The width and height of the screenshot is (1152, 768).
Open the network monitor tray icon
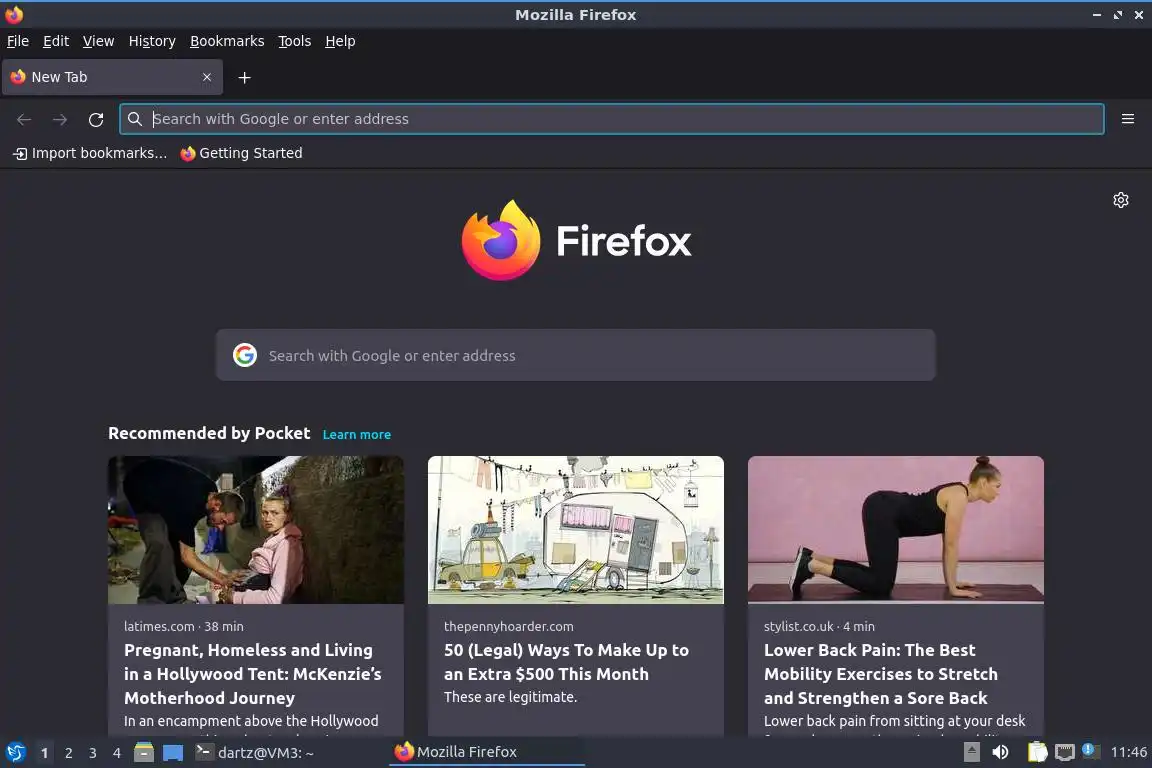coord(1065,753)
